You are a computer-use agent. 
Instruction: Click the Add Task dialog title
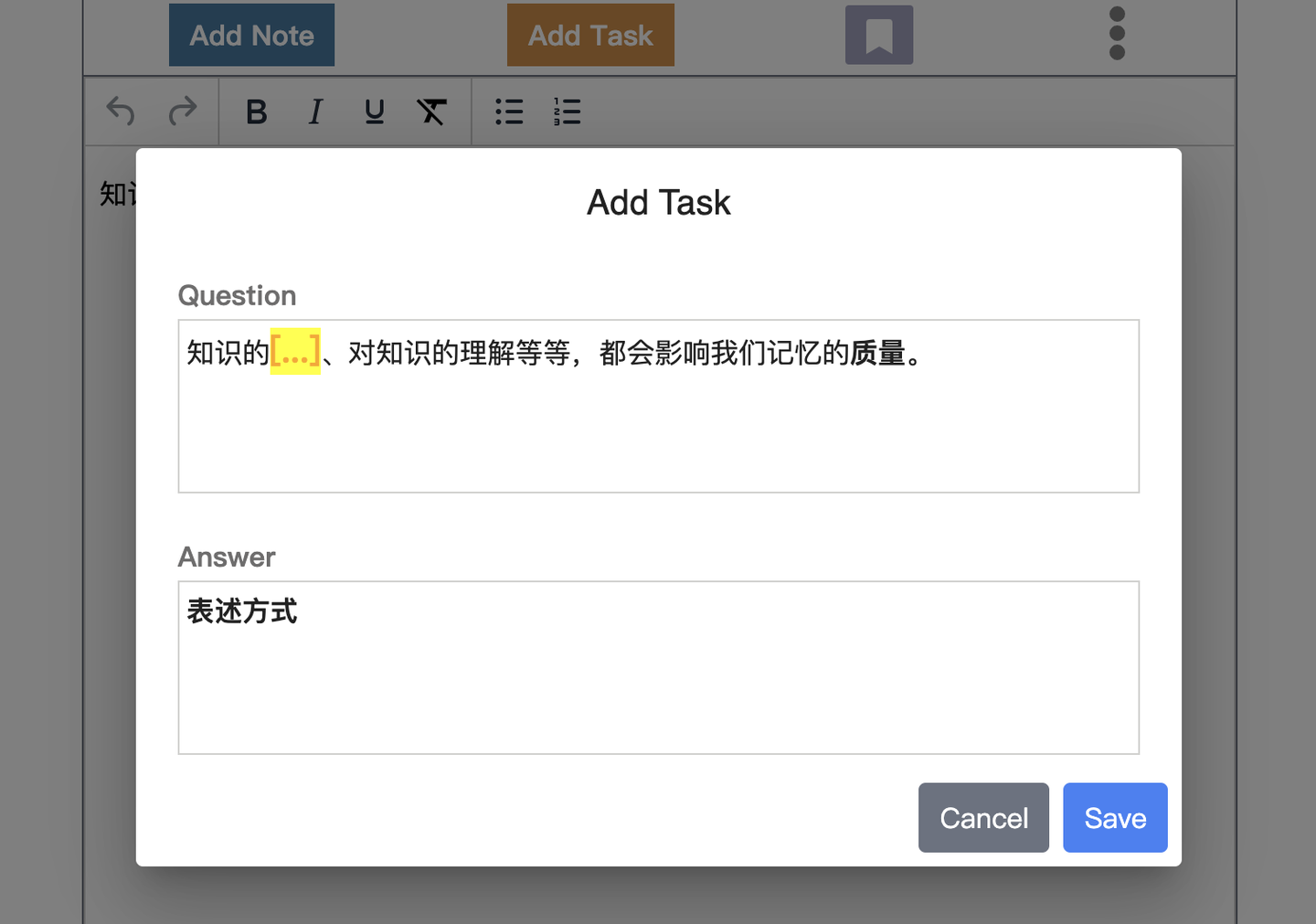click(x=658, y=203)
